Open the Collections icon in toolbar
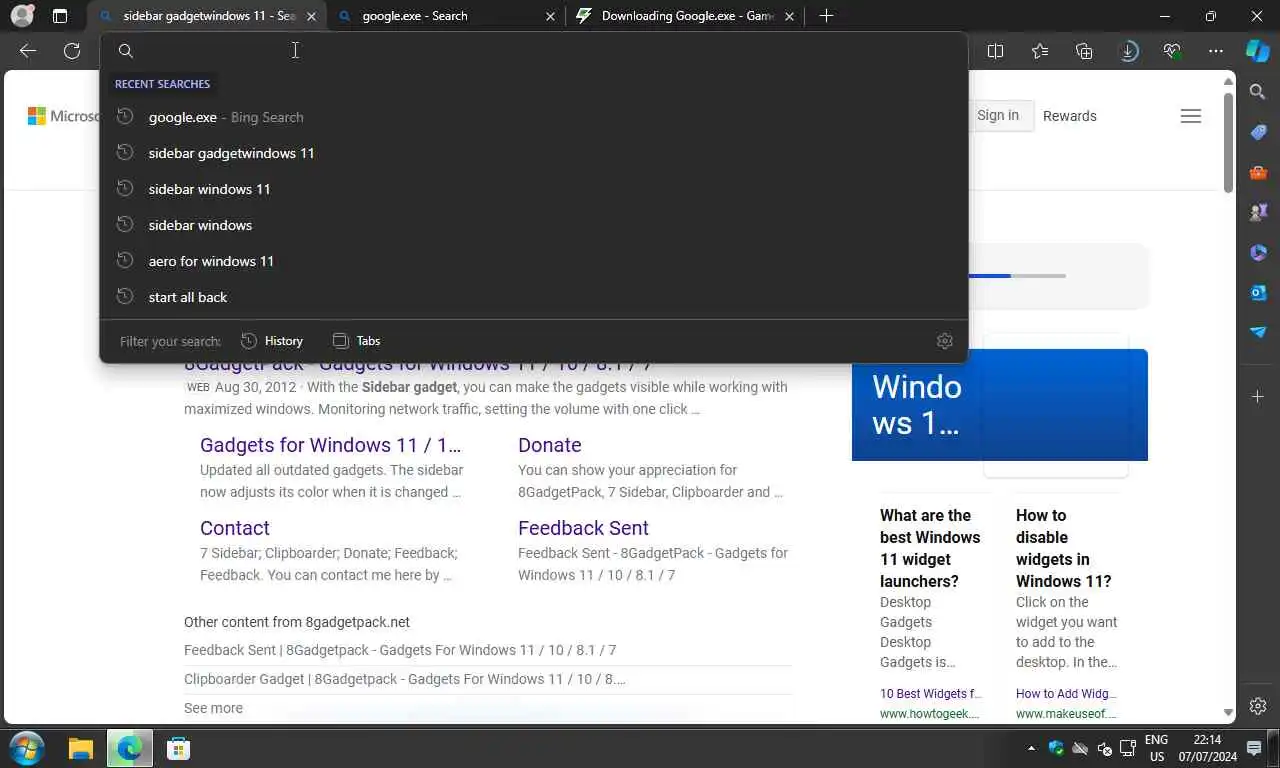Screen dimensions: 1280x768 [x=1084, y=51]
